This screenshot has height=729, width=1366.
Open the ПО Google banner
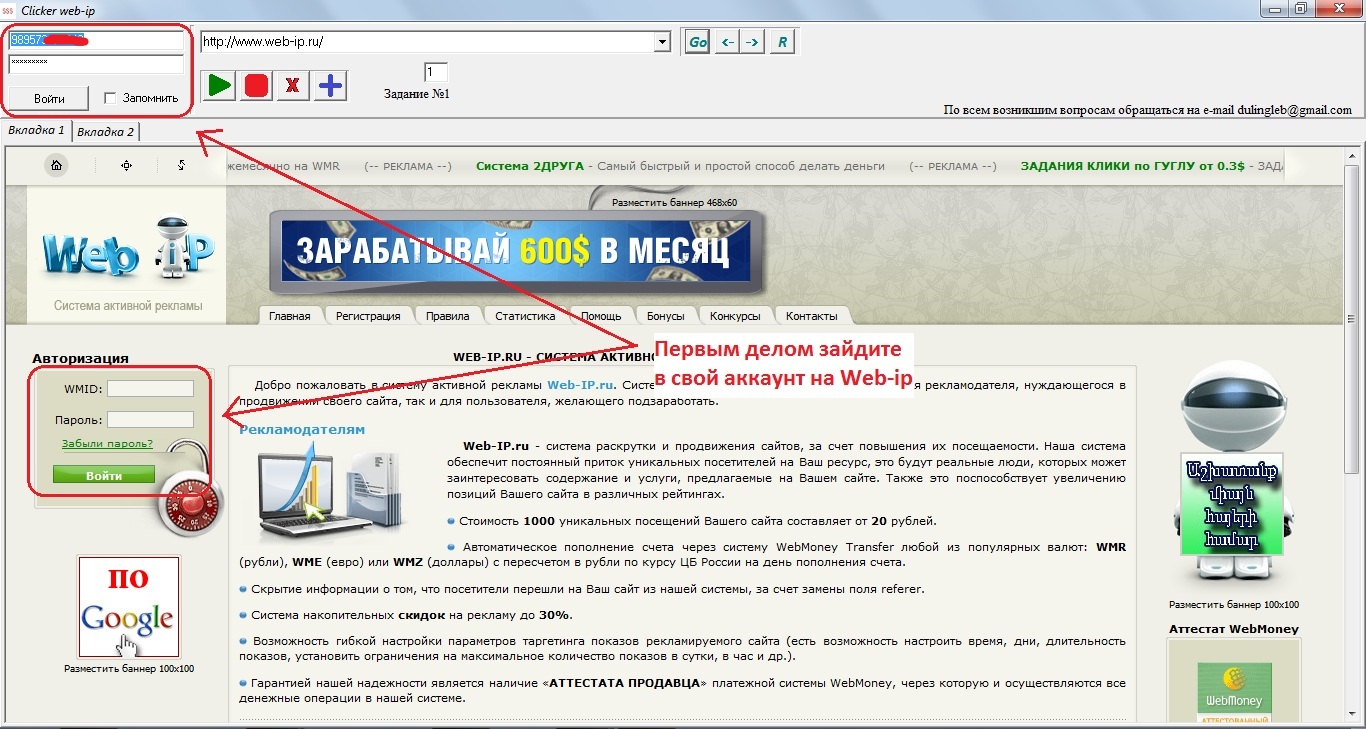(129, 607)
